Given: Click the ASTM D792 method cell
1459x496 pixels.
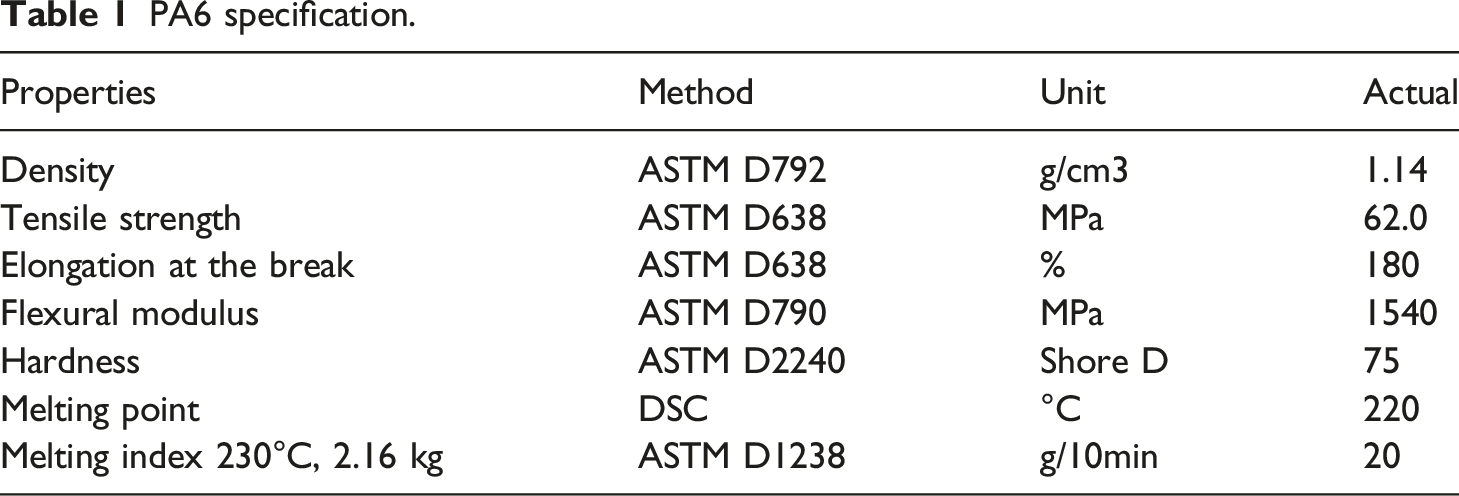Looking at the screenshot, I should pos(733,171).
